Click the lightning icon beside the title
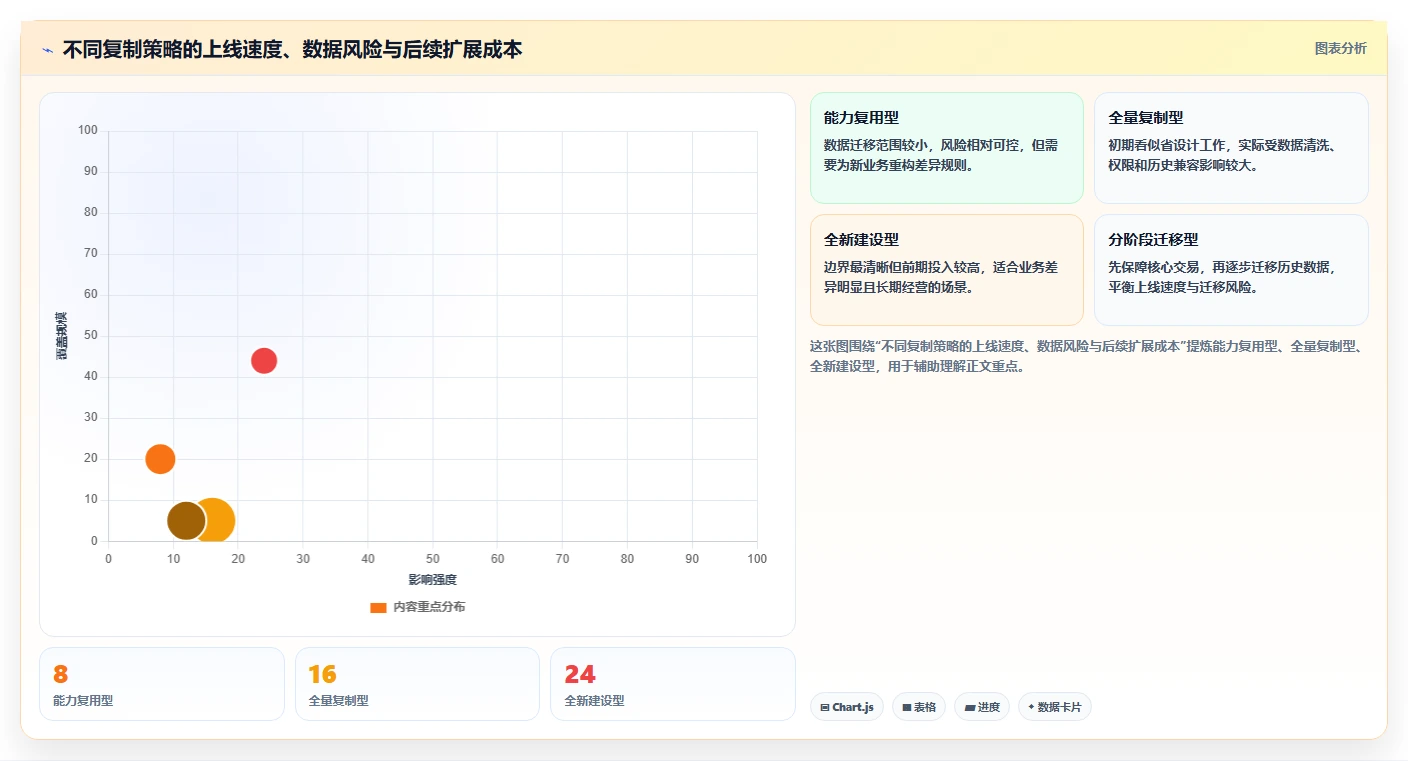The height and width of the screenshot is (761, 1408). tap(47, 50)
